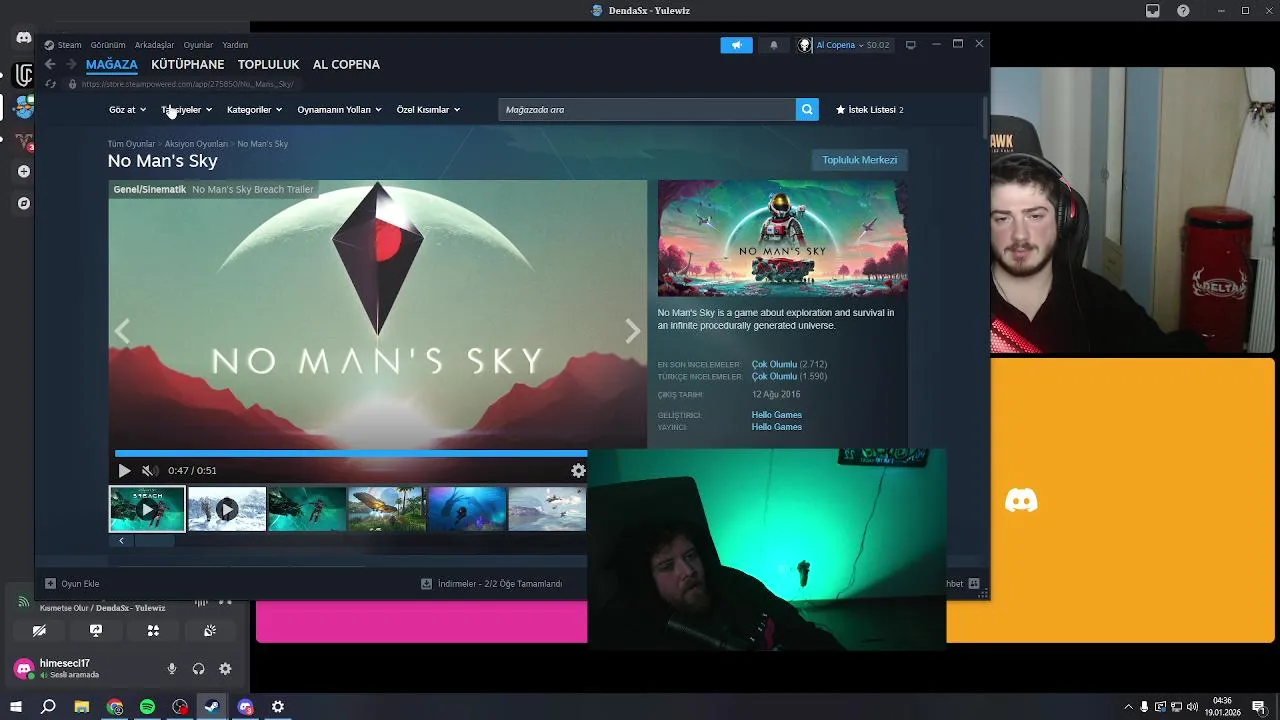Open Steam announcements megaphone button
This screenshot has width=1280, height=720.
[736, 45]
